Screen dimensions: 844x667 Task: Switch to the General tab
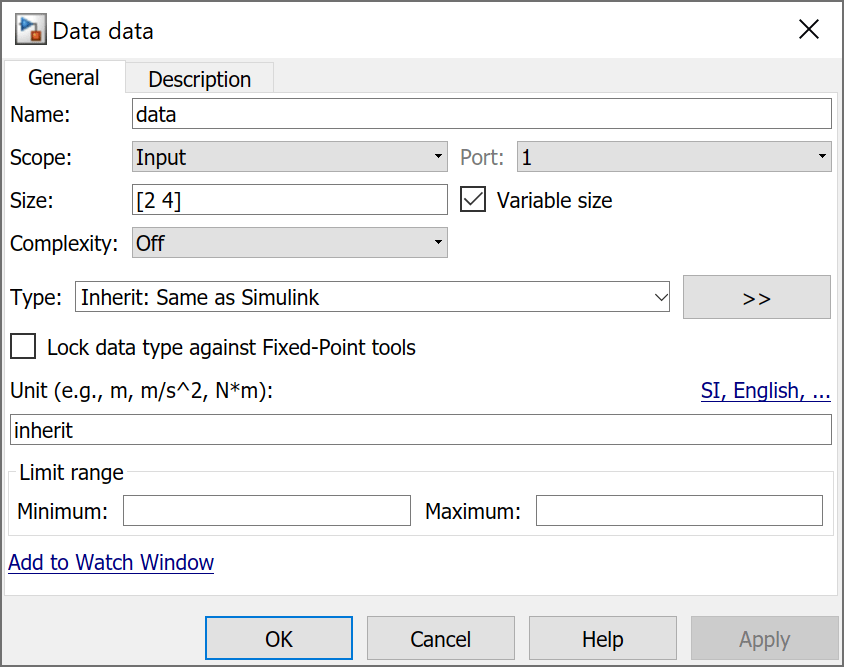coord(64,78)
